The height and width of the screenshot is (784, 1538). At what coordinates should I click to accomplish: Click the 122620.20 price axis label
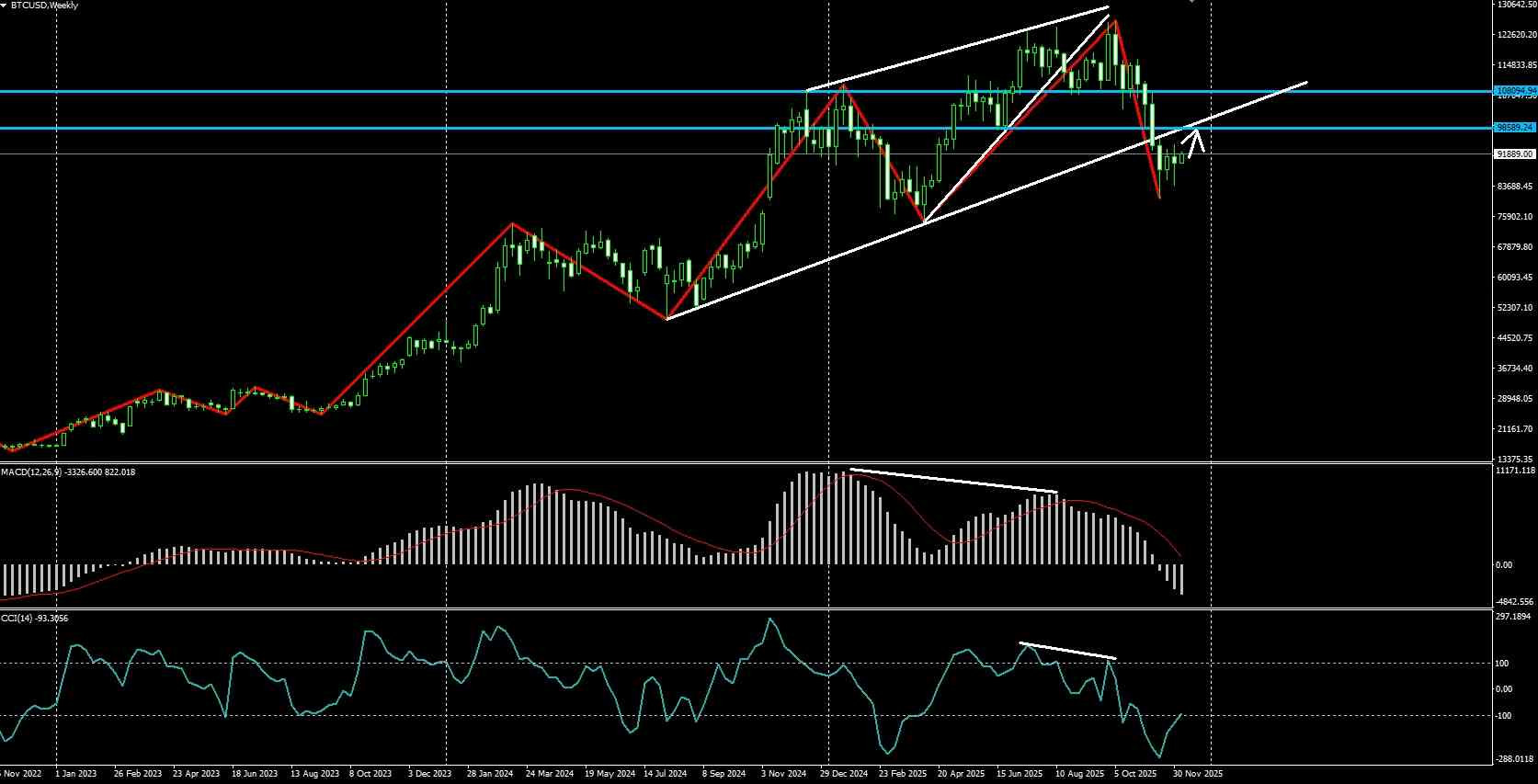point(1517,35)
